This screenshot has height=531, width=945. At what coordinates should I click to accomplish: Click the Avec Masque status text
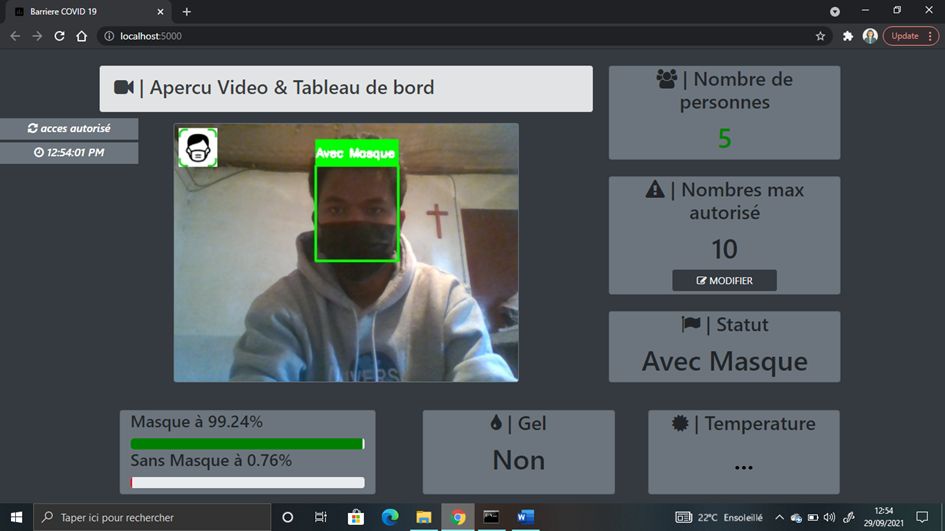coord(724,361)
